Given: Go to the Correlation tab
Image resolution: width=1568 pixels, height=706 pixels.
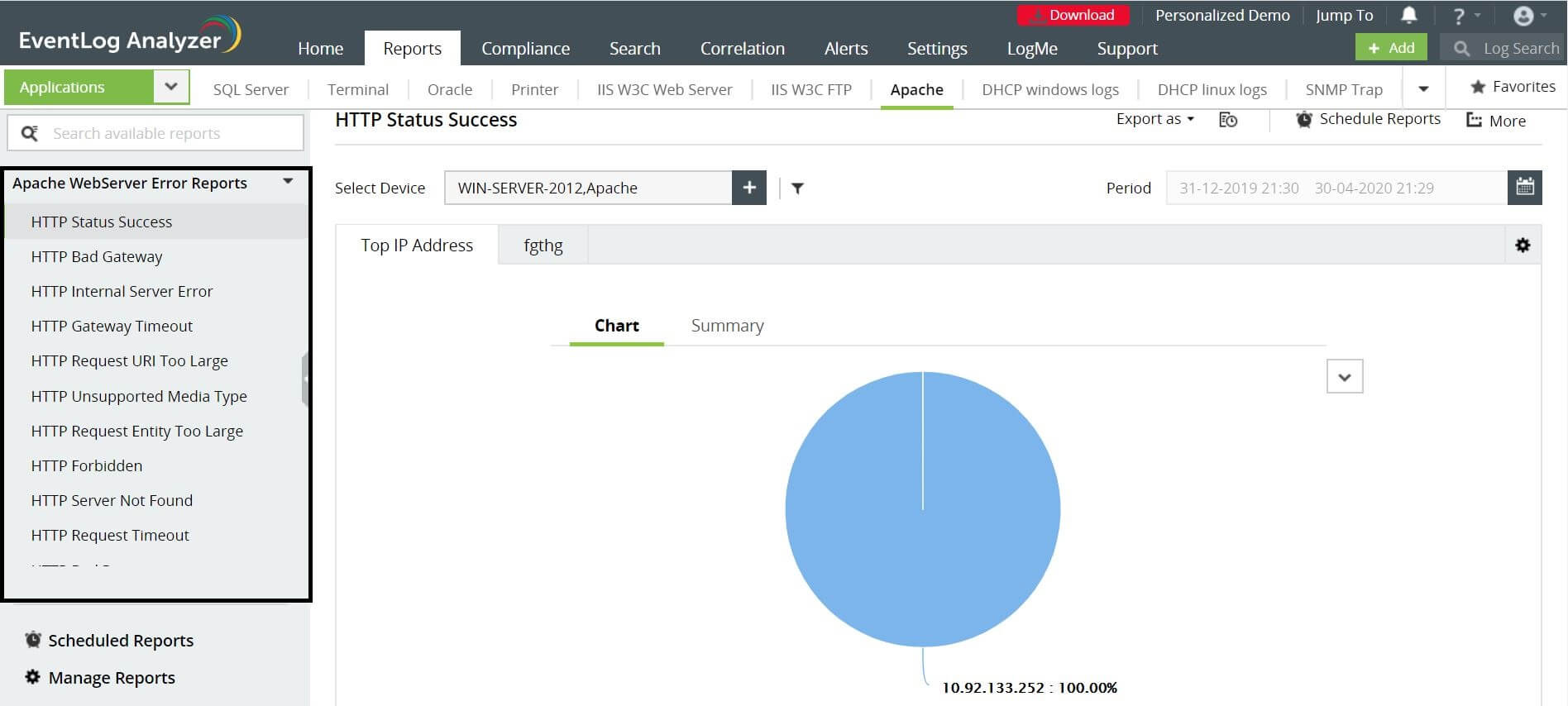Looking at the screenshot, I should pyautogui.click(x=743, y=48).
